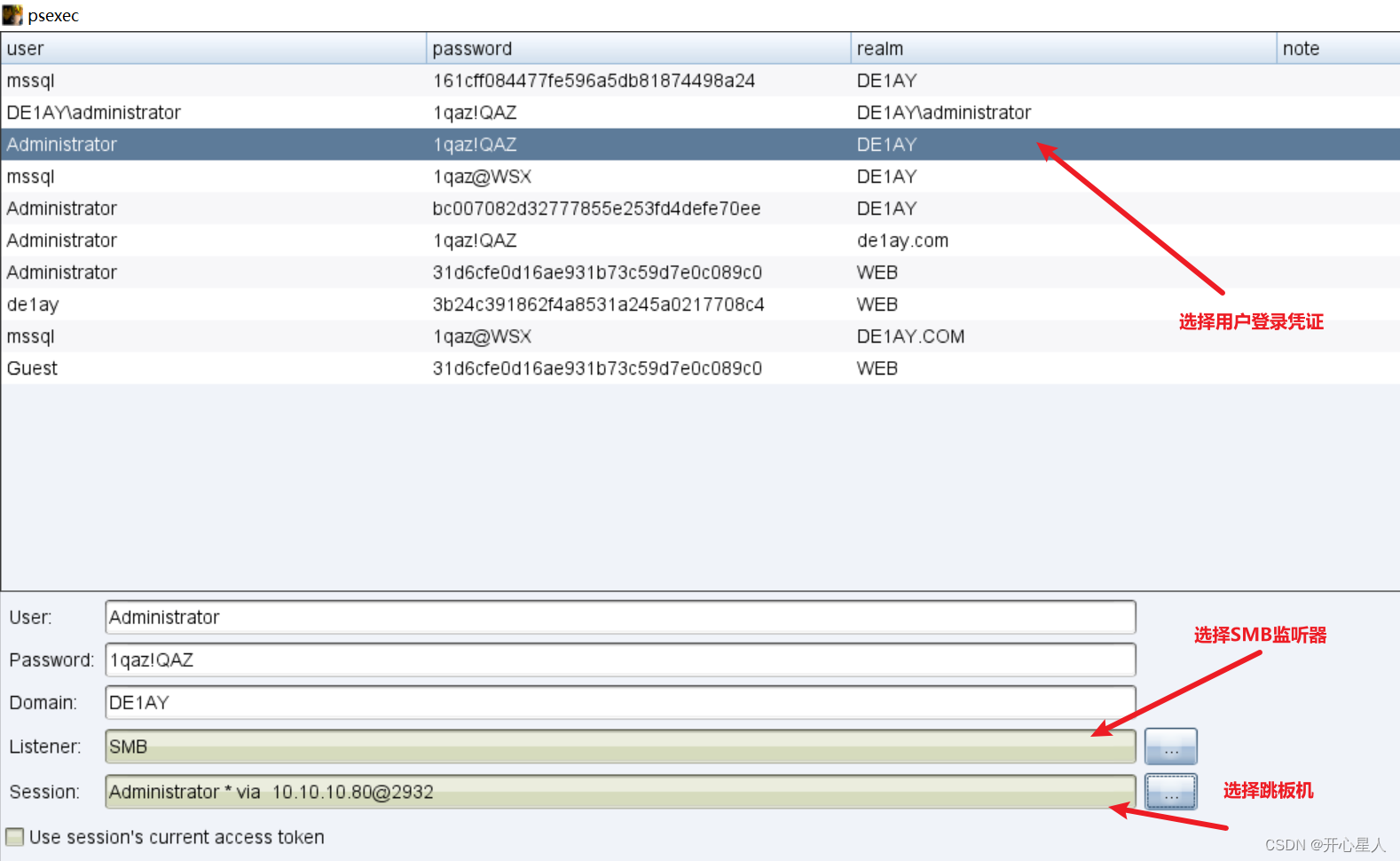Select Administrator row with realm WEB
Viewport: 1400px width, 861px height.
(x=700, y=273)
